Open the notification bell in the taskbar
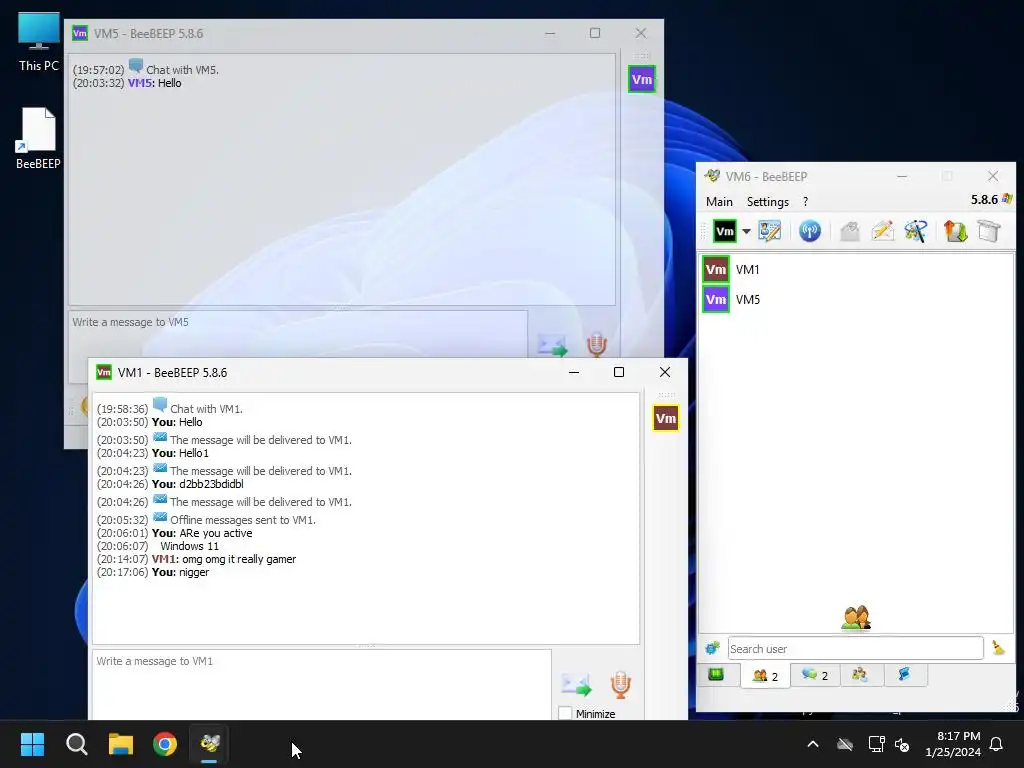Screen dimensions: 1024x768 pos(997,744)
